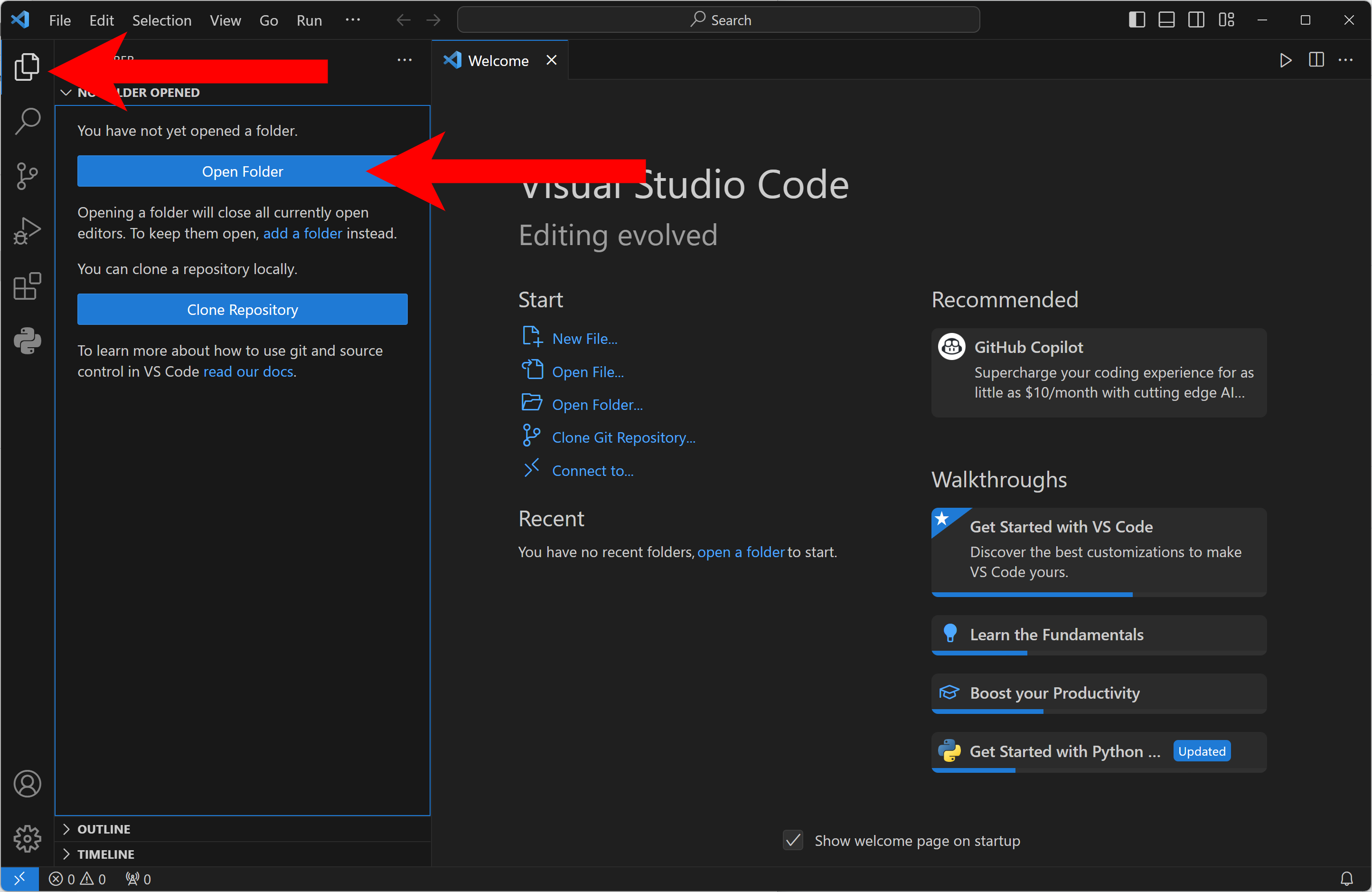Click New File... under Start
This screenshot has width=1372, height=892.
click(x=584, y=339)
